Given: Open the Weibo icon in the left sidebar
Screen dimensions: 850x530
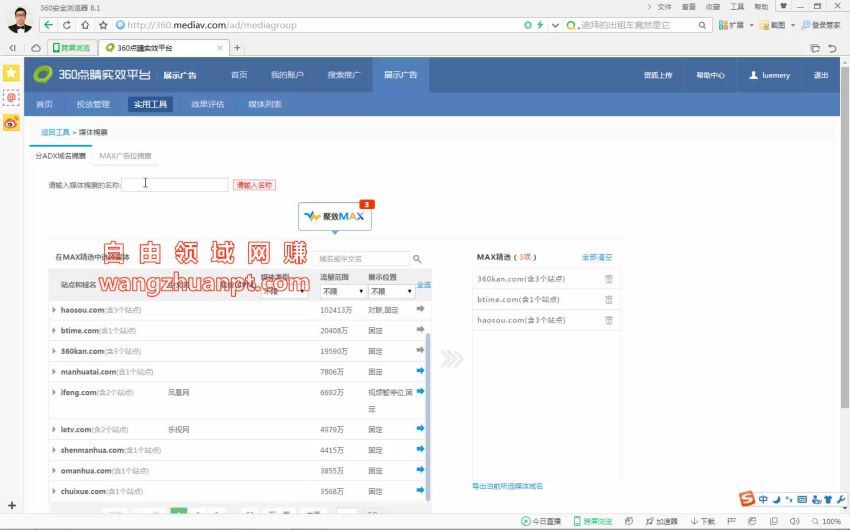Looking at the screenshot, I should [x=11, y=123].
